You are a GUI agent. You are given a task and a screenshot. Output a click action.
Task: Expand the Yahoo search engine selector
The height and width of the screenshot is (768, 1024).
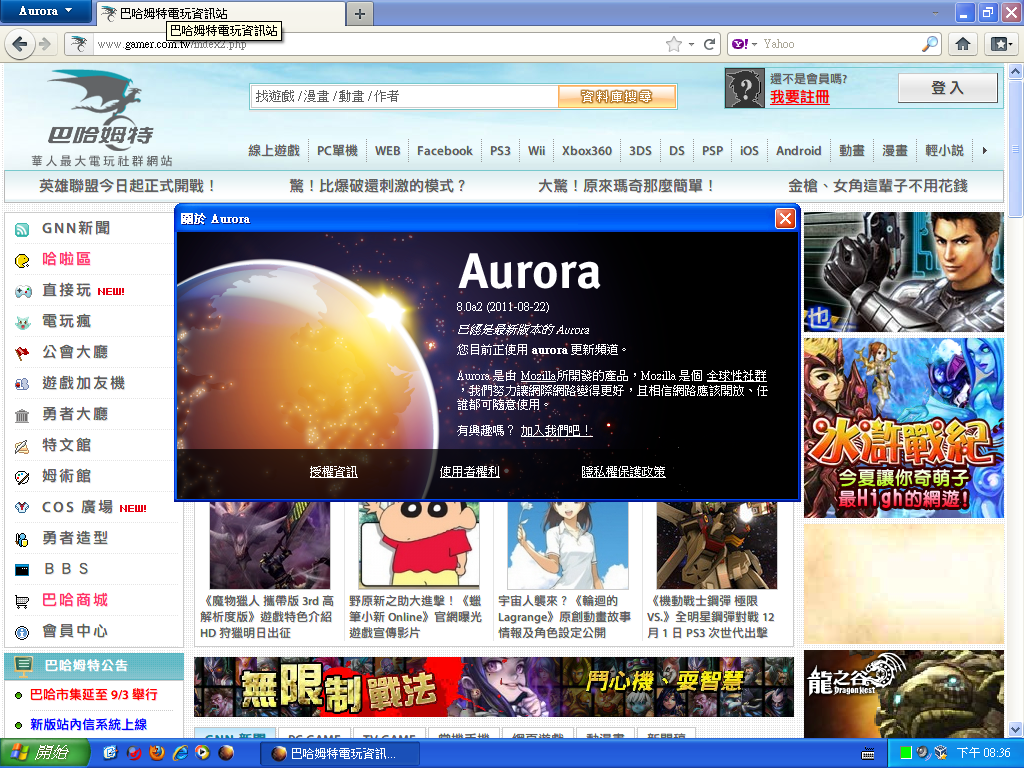743,44
